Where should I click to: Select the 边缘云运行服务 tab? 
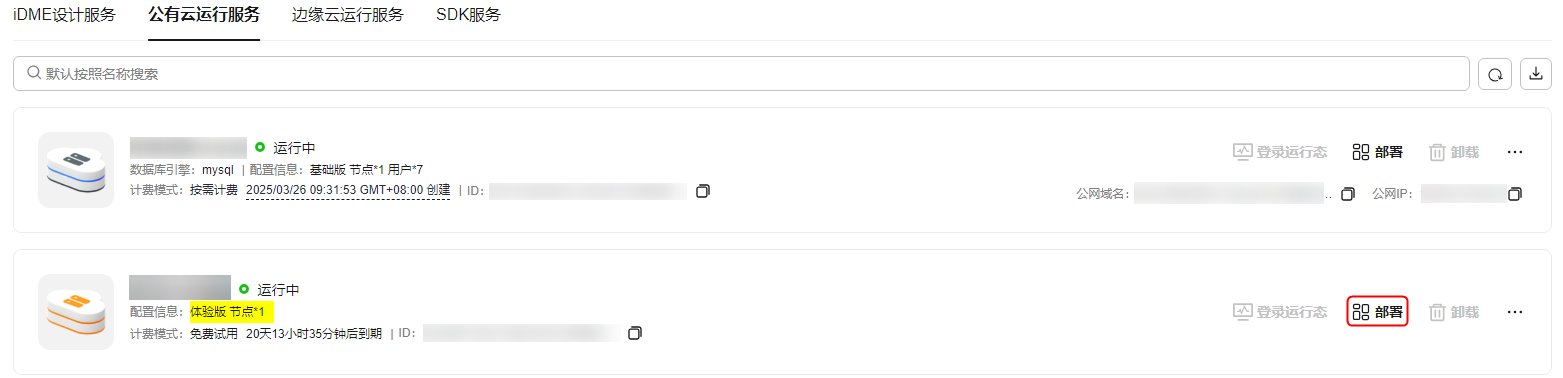tap(348, 15)
